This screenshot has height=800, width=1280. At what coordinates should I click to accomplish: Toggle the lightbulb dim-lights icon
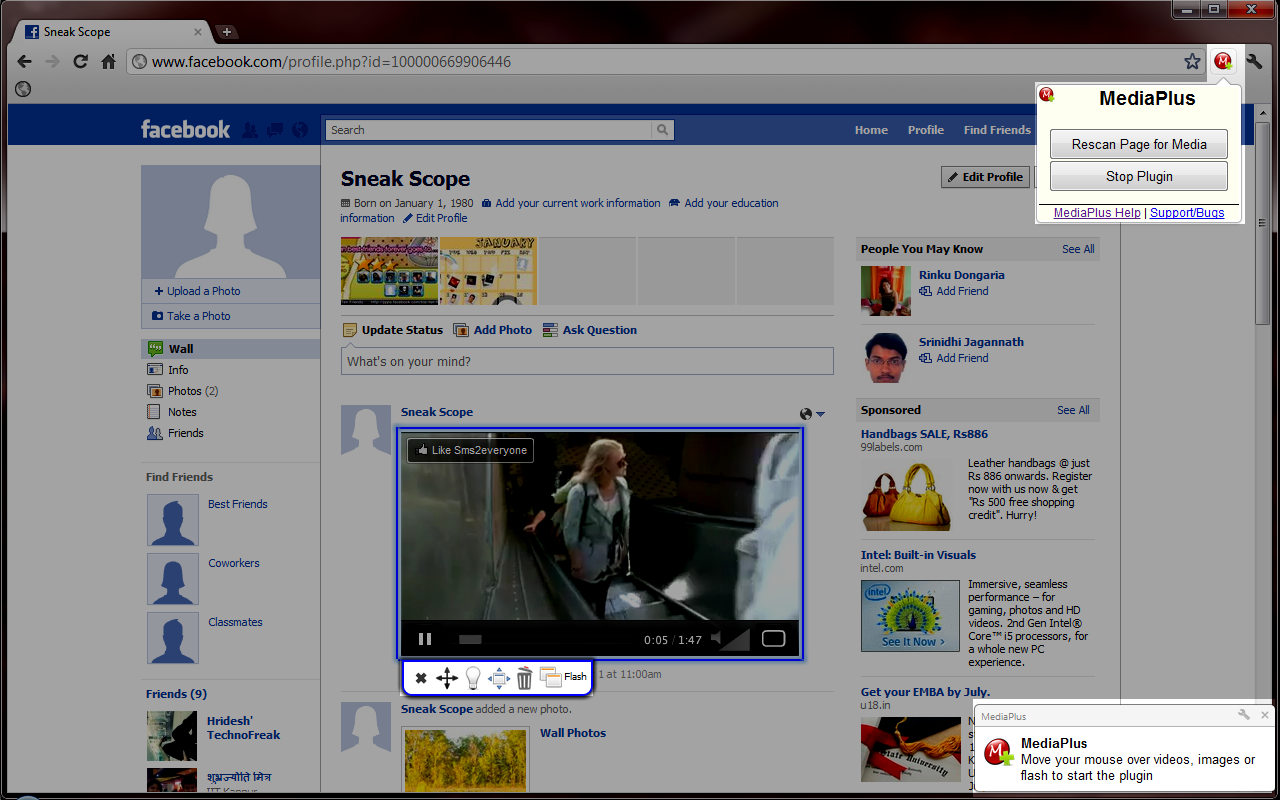474,678
